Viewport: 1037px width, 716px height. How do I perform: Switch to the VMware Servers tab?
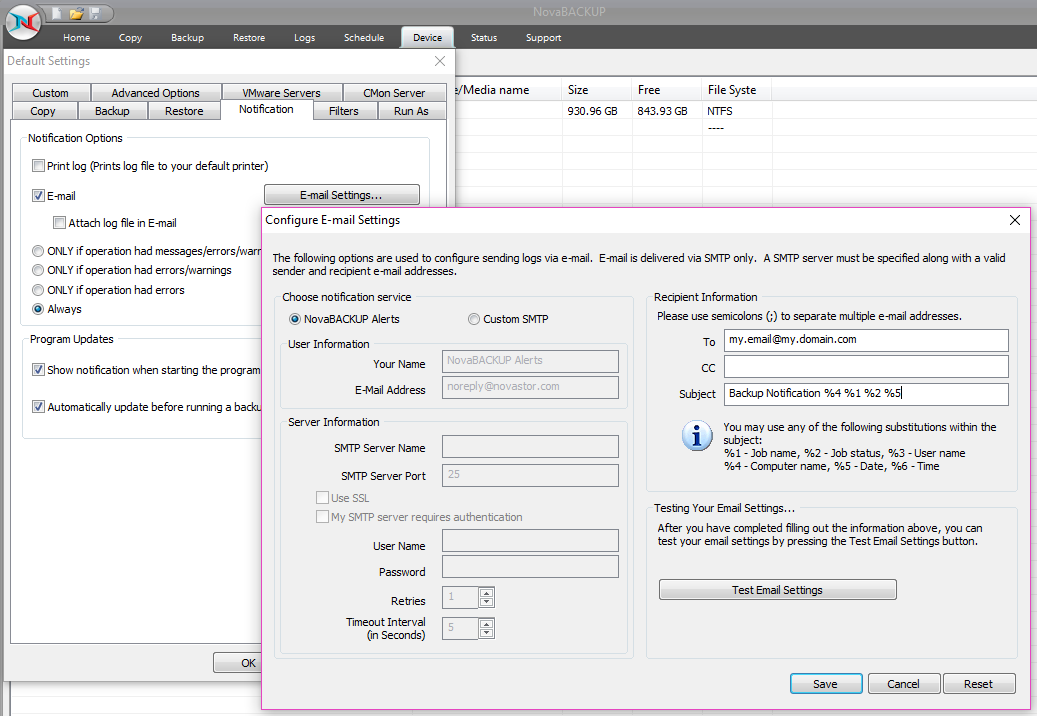(282, 93)
